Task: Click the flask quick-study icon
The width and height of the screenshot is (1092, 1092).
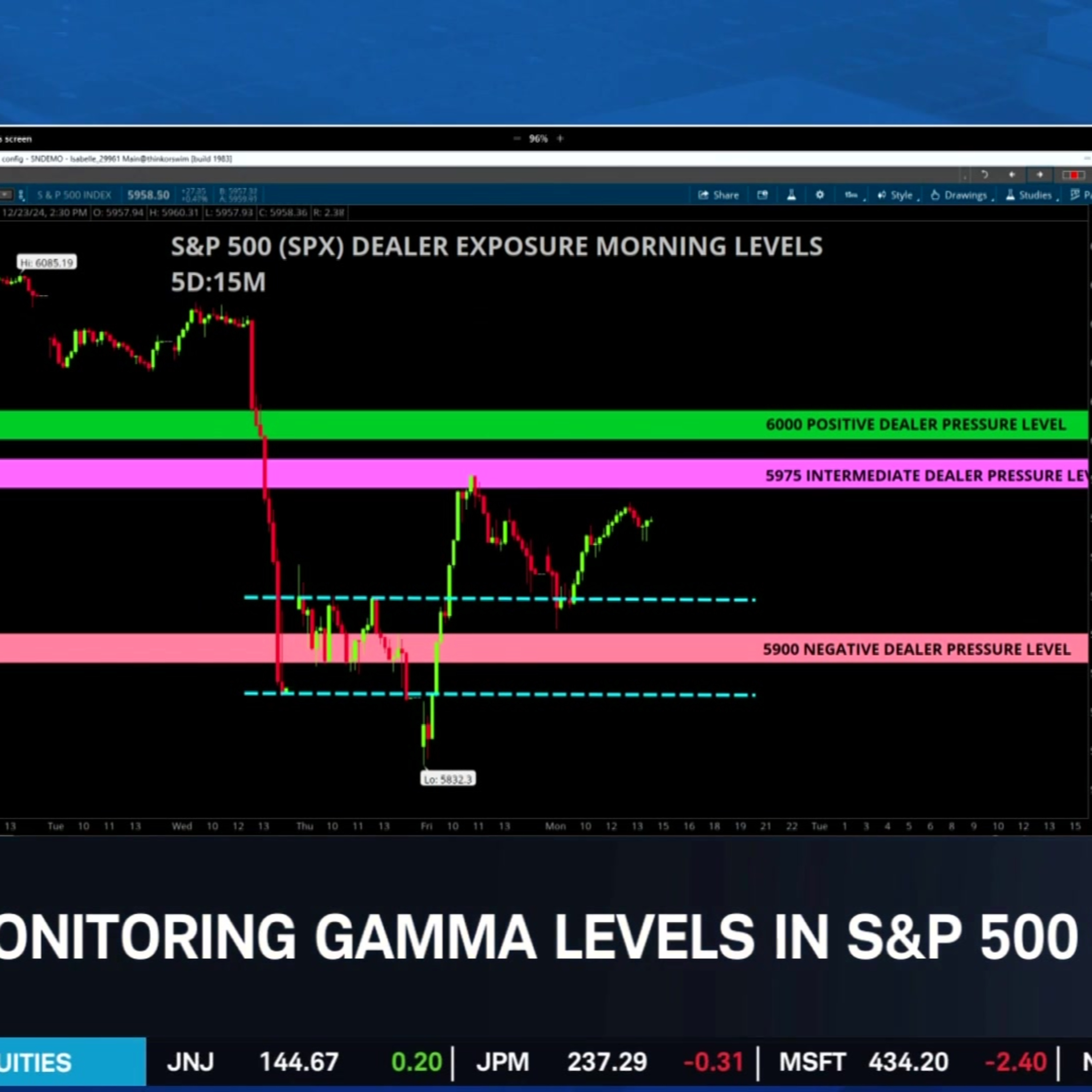Action: coord(791,195)
